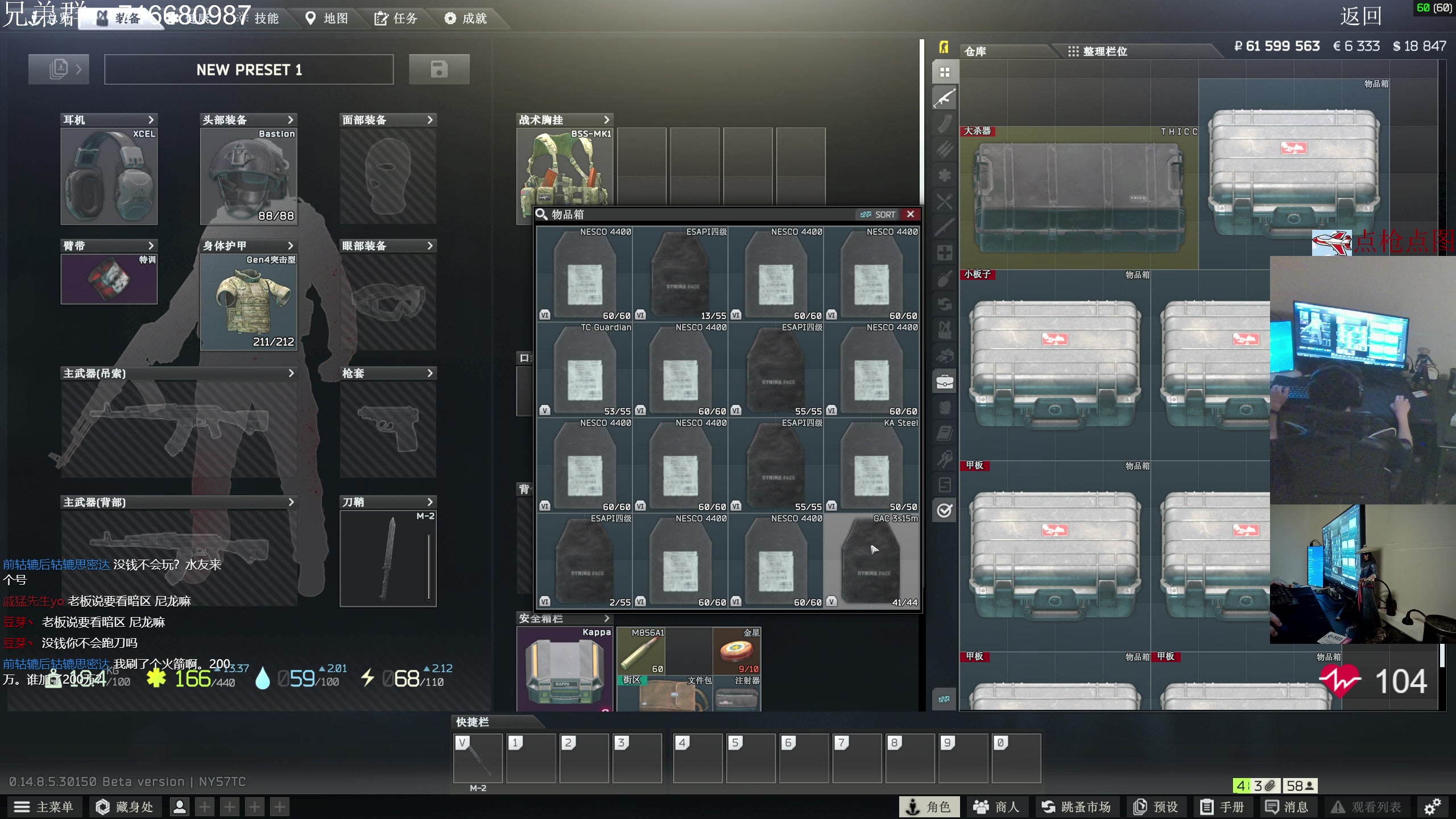1456x819 pixels.
Task: Expand the 枪套 slot arrow
Action: point(430,373)
